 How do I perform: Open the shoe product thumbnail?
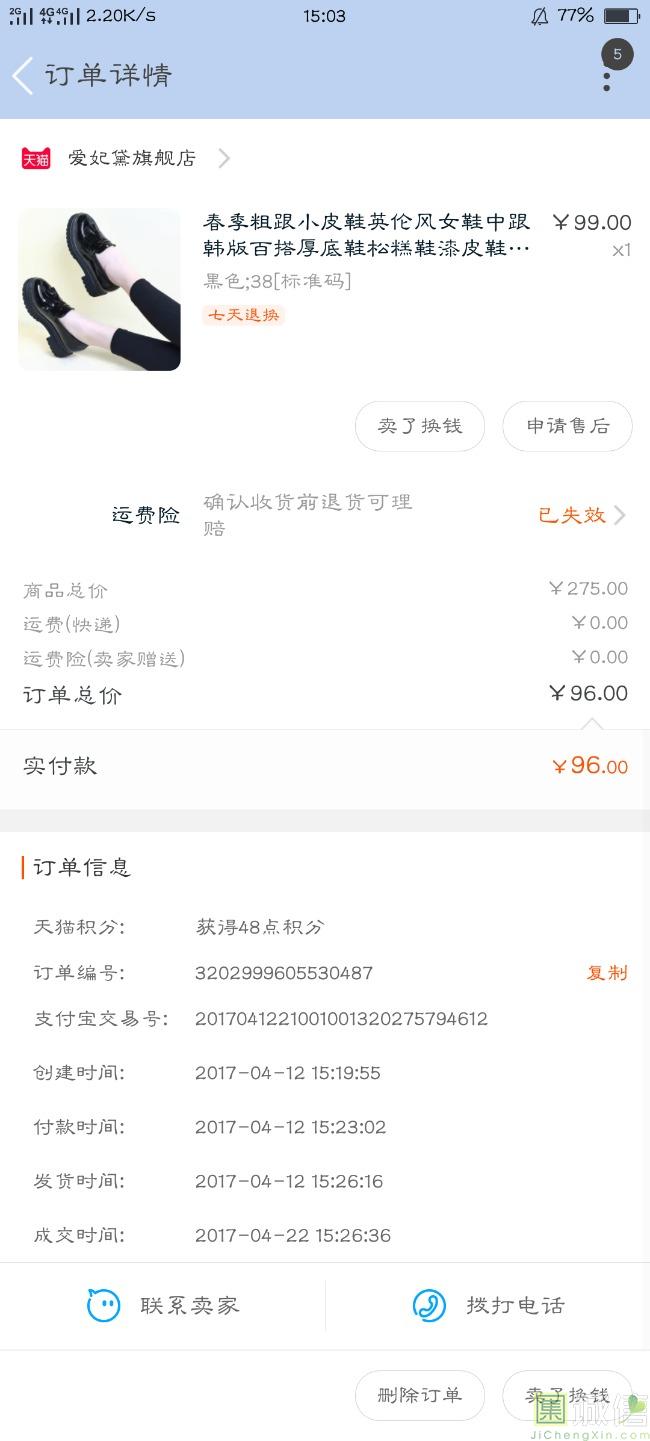pyautogui.click(x=99, y=289)
